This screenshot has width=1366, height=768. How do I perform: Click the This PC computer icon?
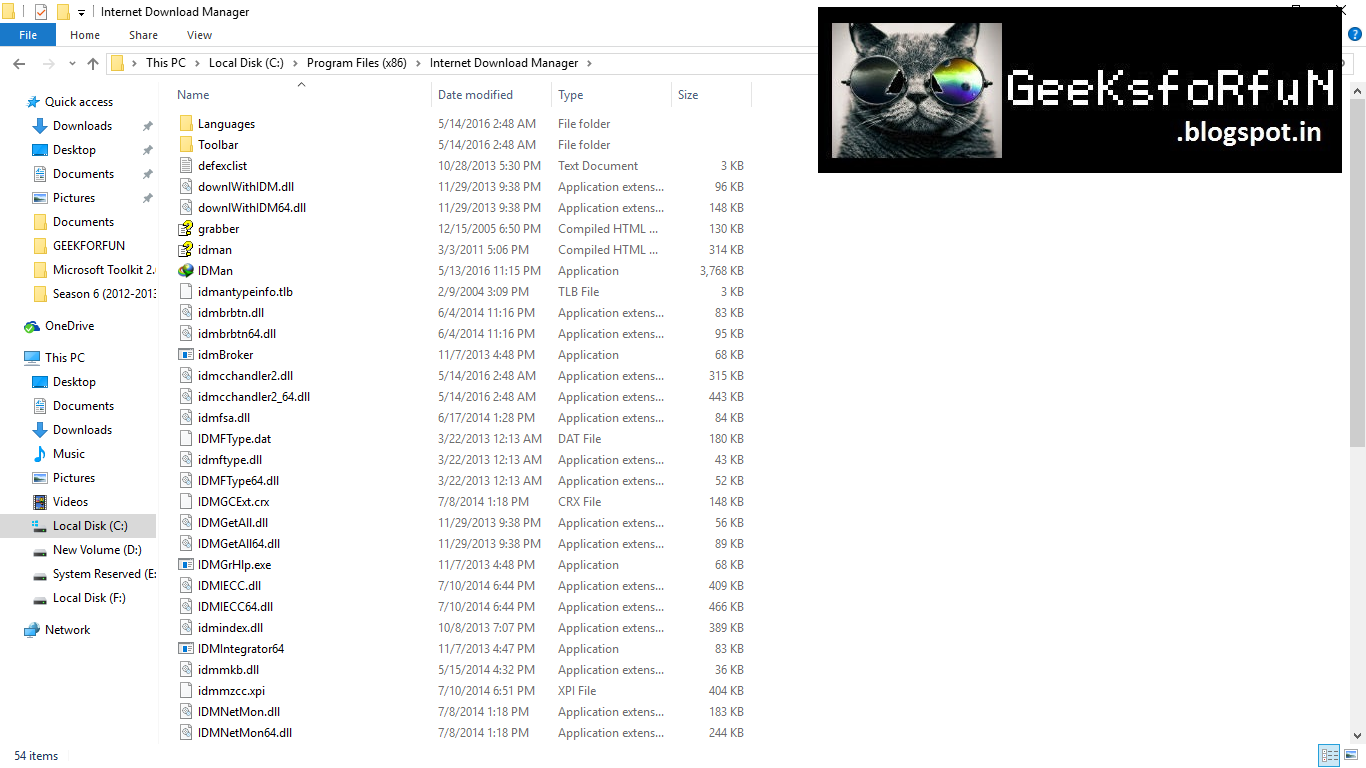(32, 358)
